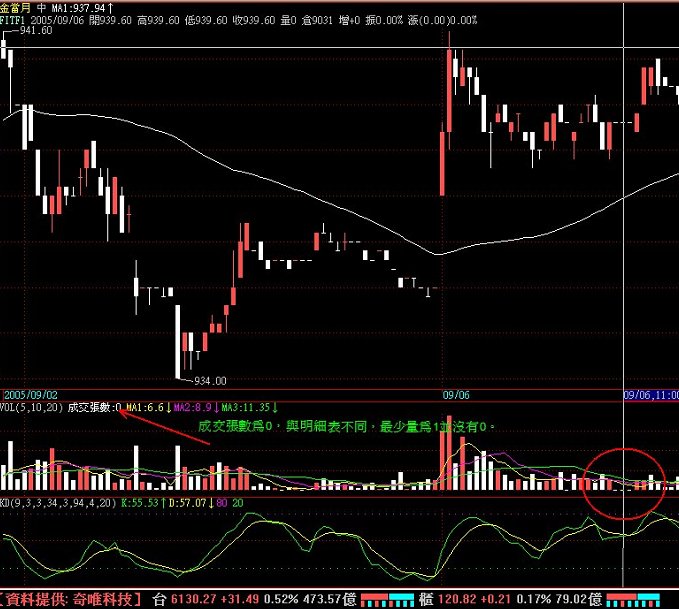The image size is (679, 609).
Task: Click the VOL(5,10,20) indicator label
Action: 31,407
